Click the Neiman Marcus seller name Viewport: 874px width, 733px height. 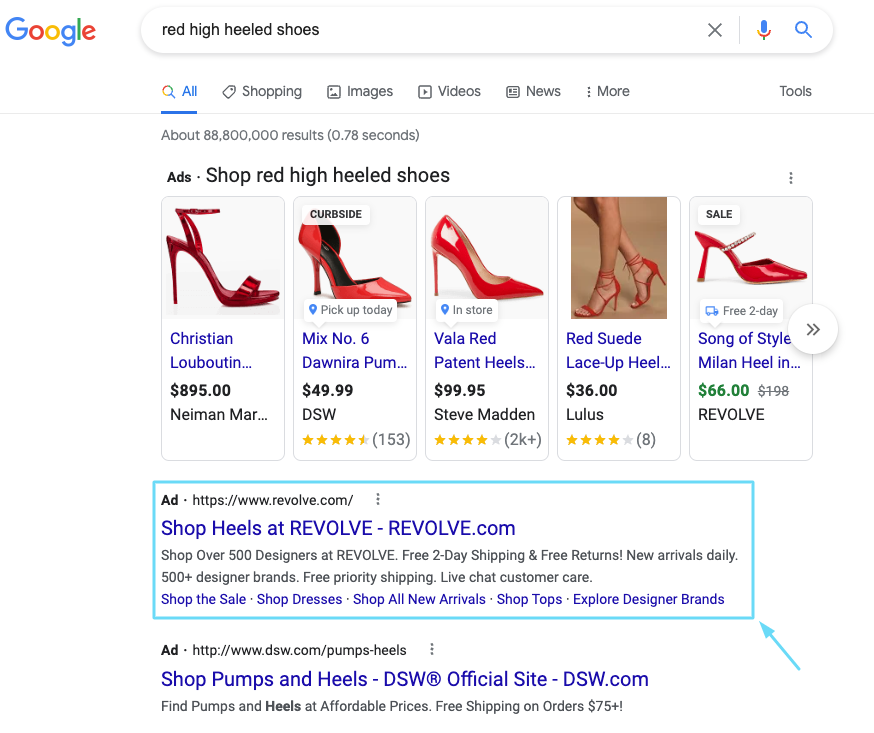(x=219, y=415)
